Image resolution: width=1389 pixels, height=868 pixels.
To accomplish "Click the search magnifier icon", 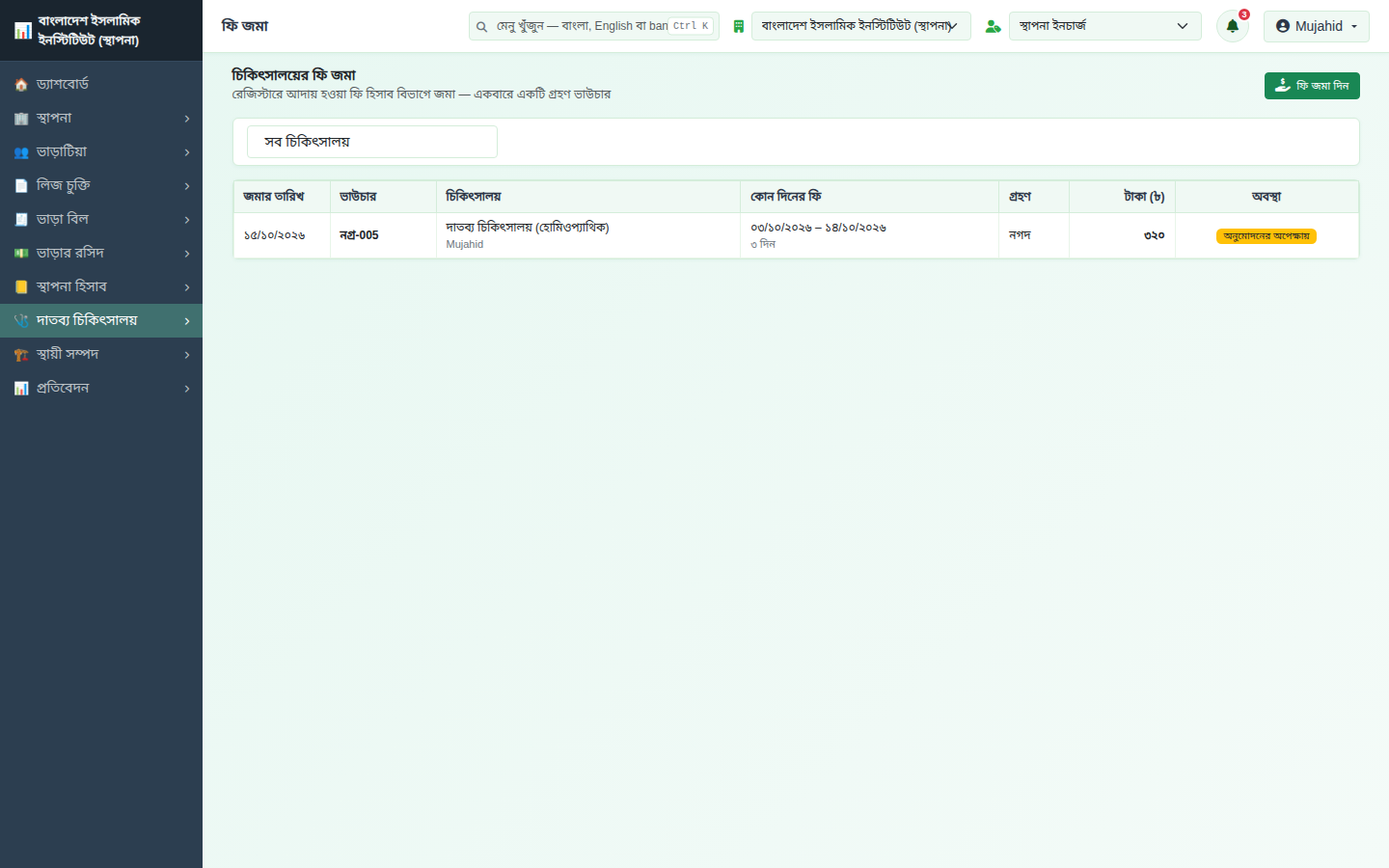I will coord(481,26).
